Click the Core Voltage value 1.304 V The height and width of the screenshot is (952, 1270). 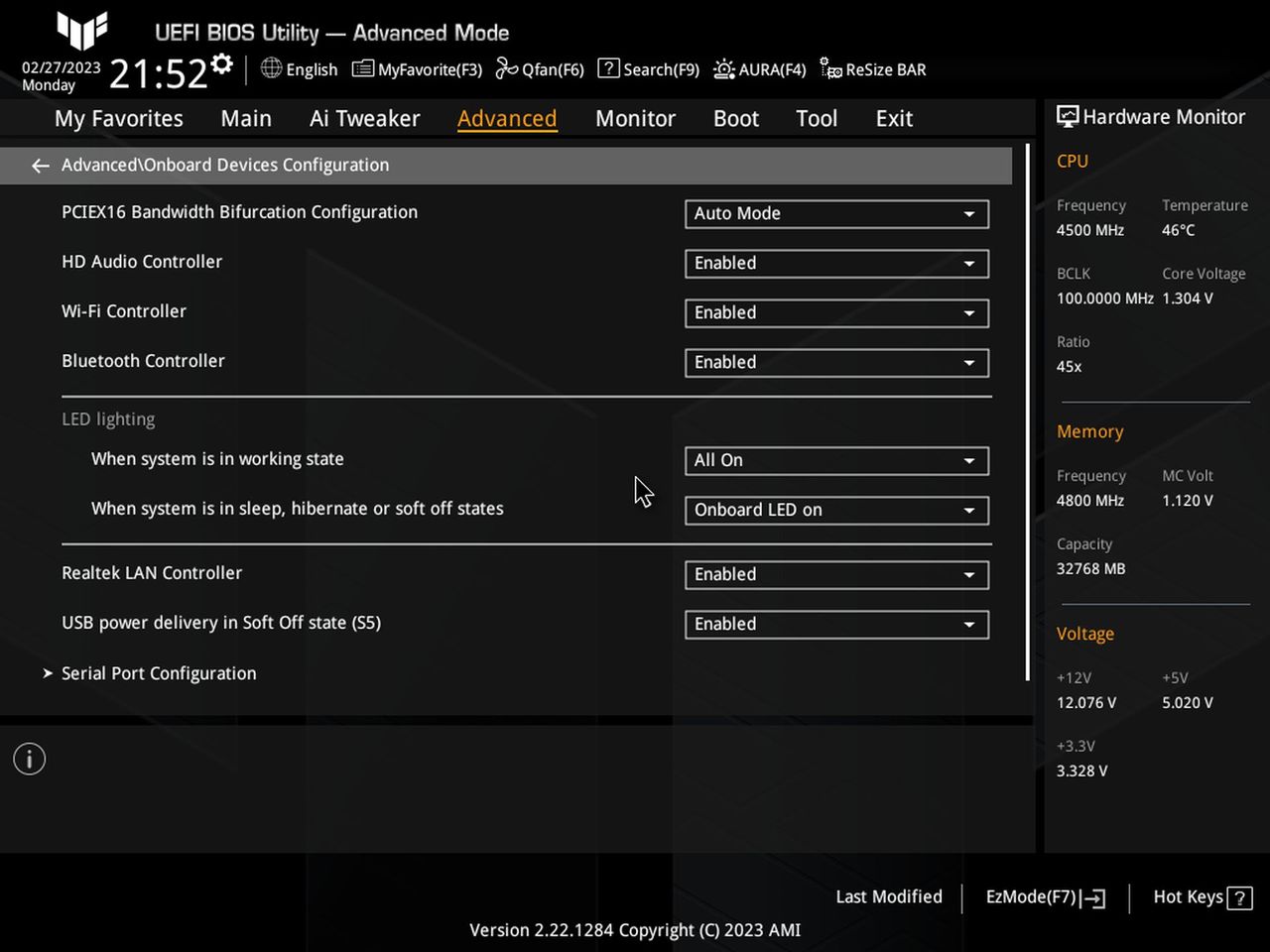pyautogui.click(x=1188, y=298)
